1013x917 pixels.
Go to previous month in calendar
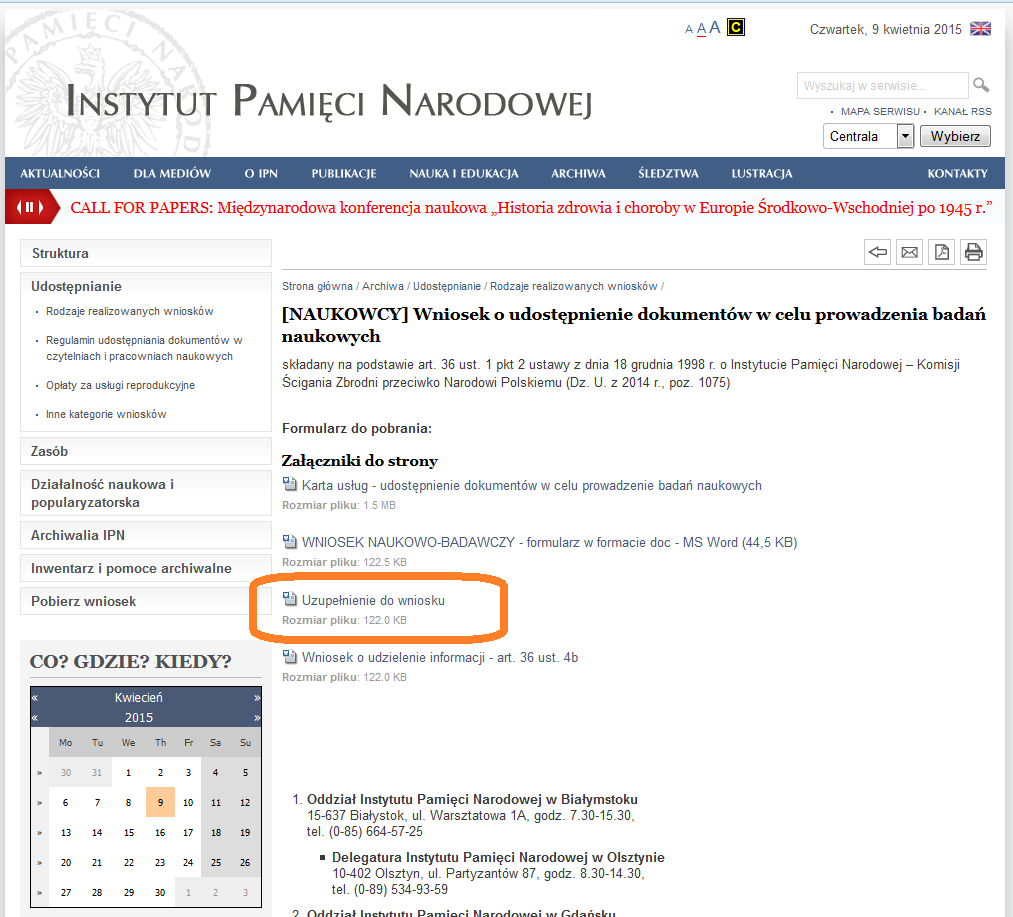(35, 698)
